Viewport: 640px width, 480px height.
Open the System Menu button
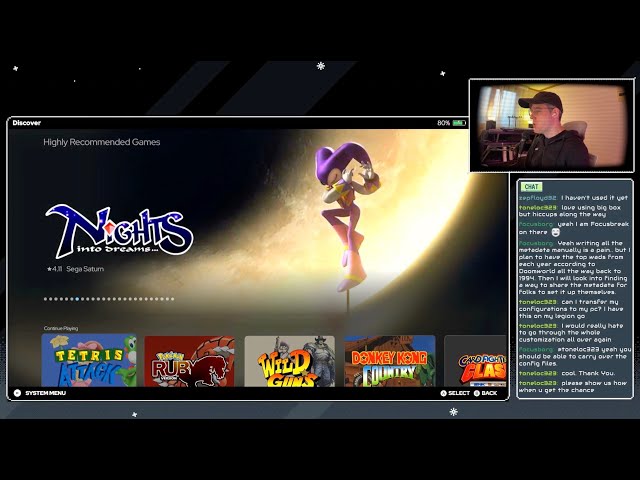coord(40,393)
